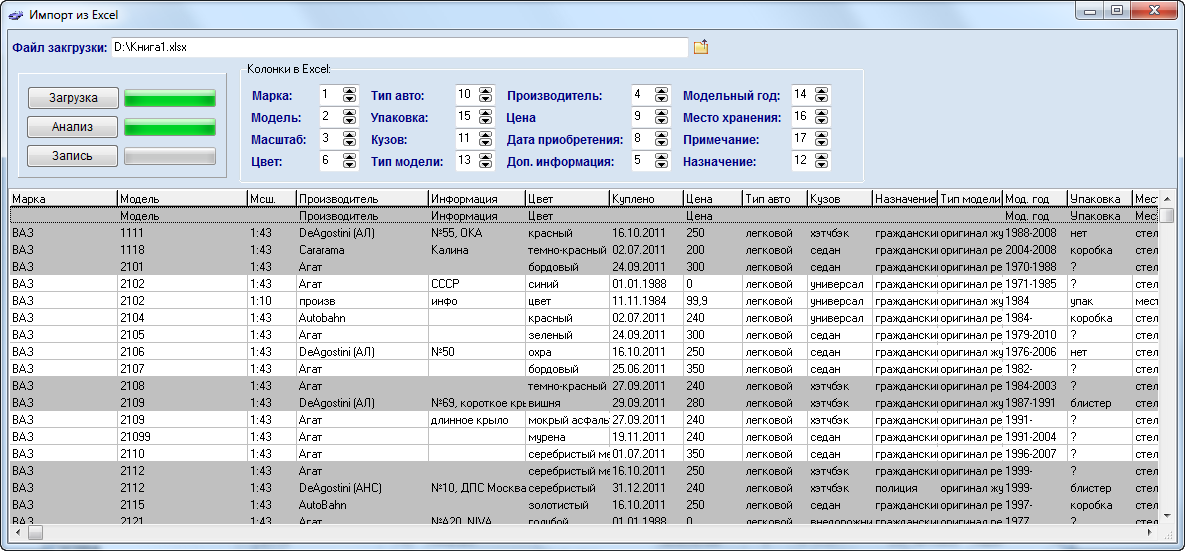Click the Производитель table column header

362,199
